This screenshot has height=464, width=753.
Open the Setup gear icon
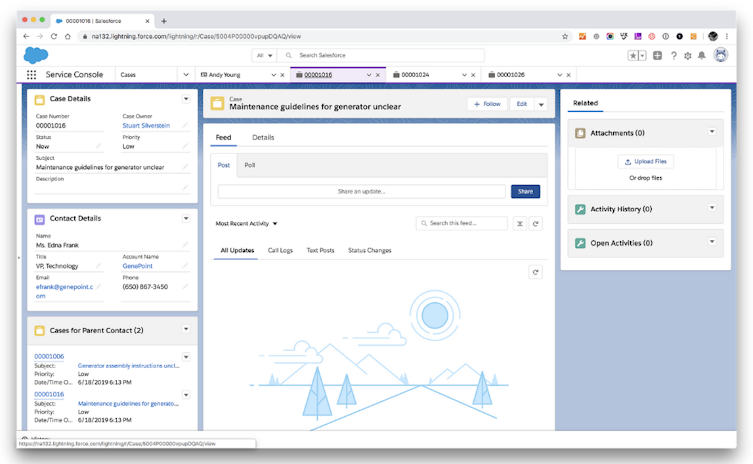688,56
